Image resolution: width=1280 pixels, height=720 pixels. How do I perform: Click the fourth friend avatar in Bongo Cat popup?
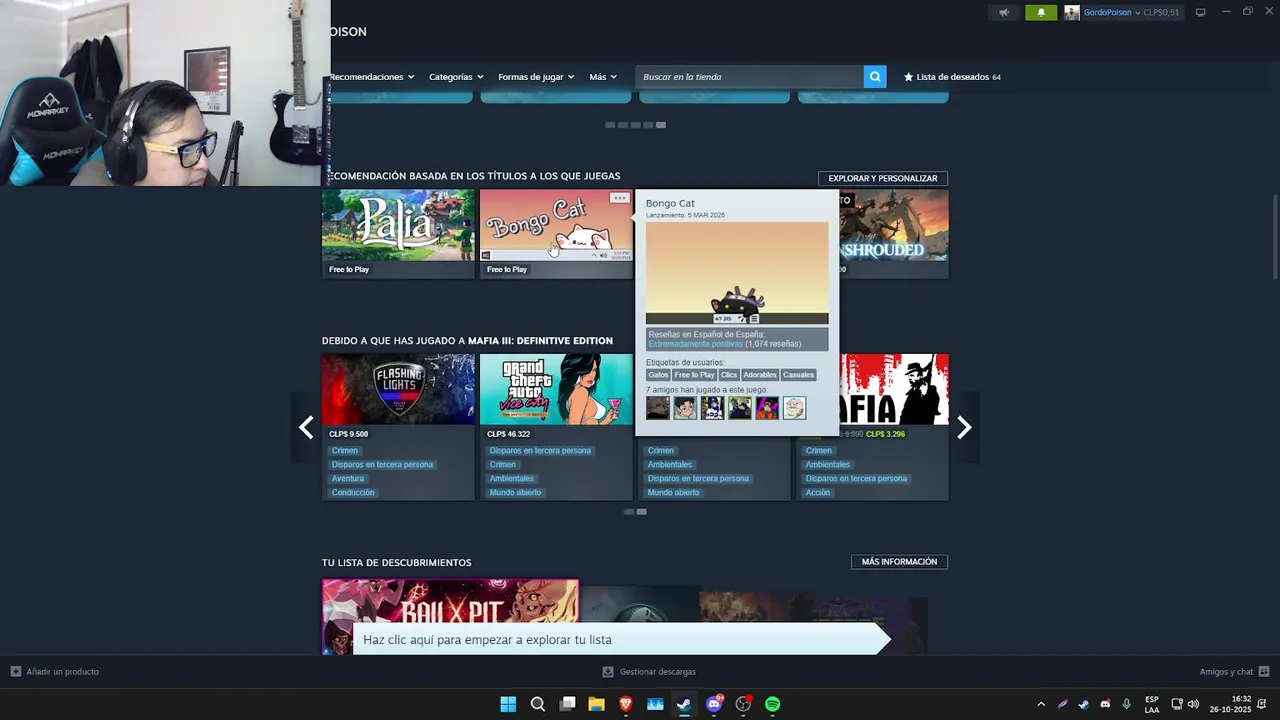click(739, 408)
